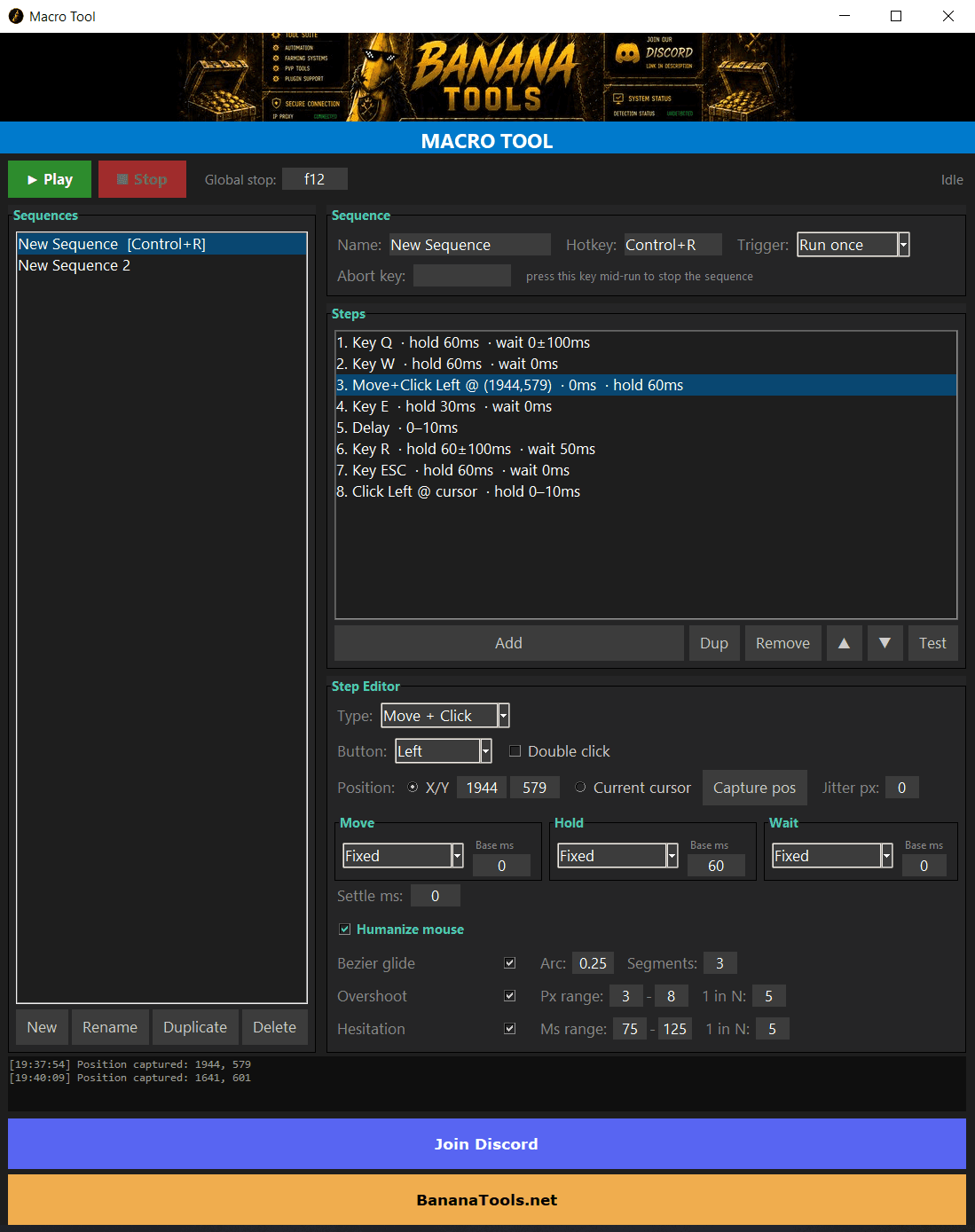
Task: Toggle the Hesitation checkbox
Action: [510, 1029]
